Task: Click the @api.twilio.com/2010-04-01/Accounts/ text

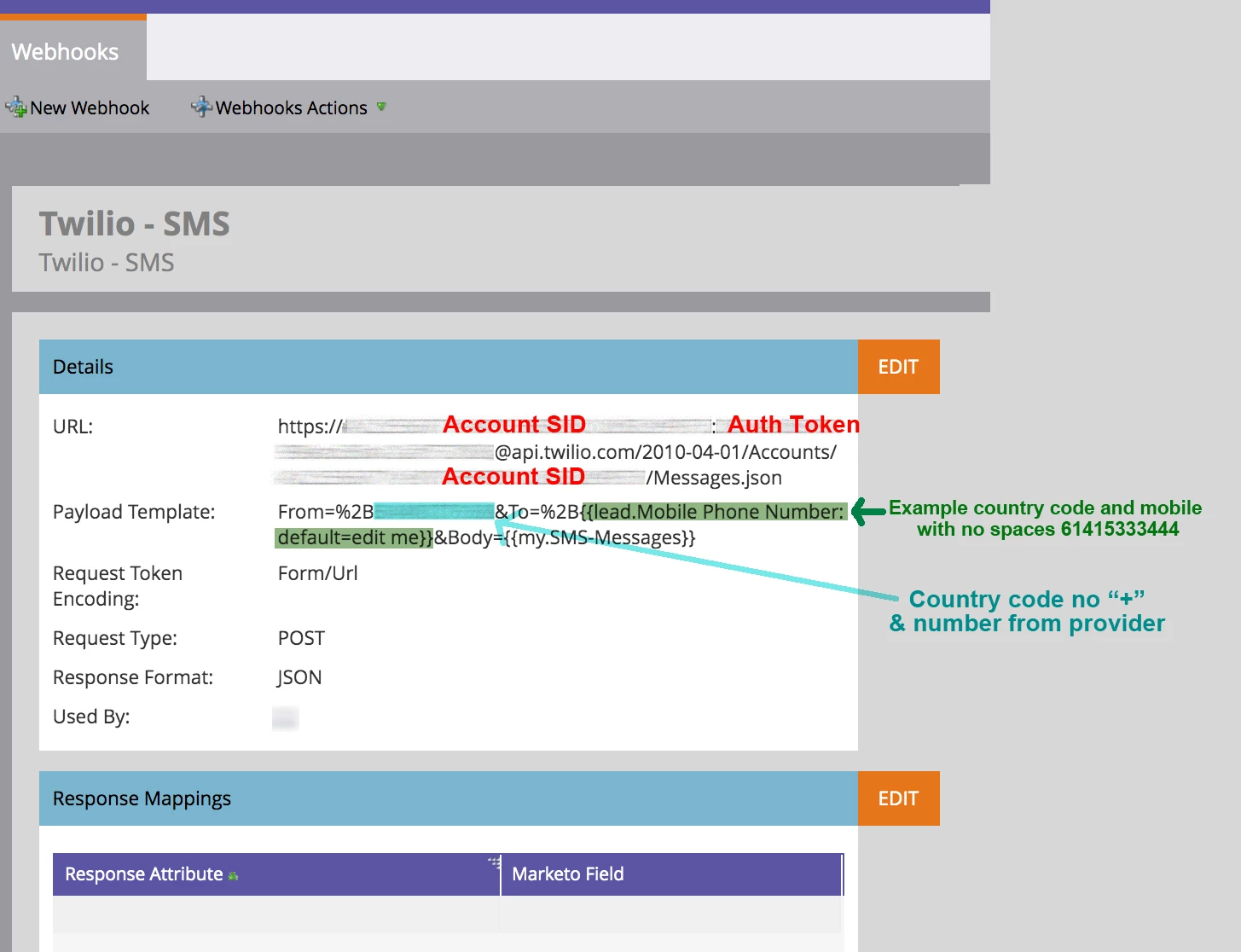Action: [665, 452]
